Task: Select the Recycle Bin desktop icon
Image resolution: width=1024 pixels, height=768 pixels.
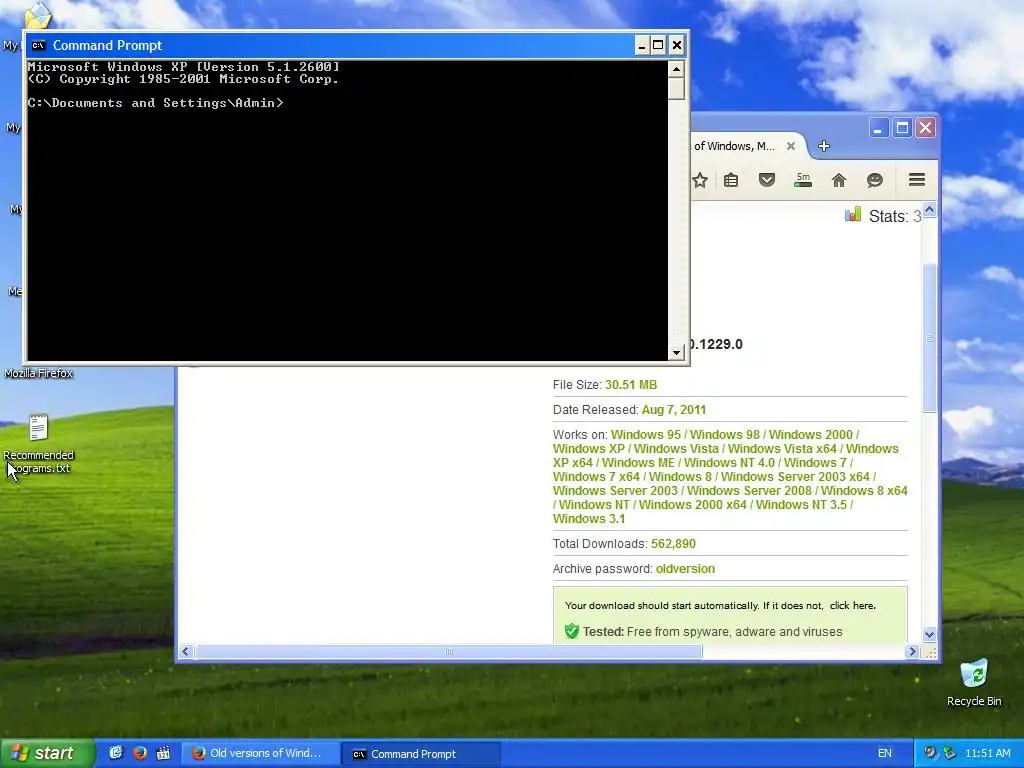Action: (x=974, y=682)
